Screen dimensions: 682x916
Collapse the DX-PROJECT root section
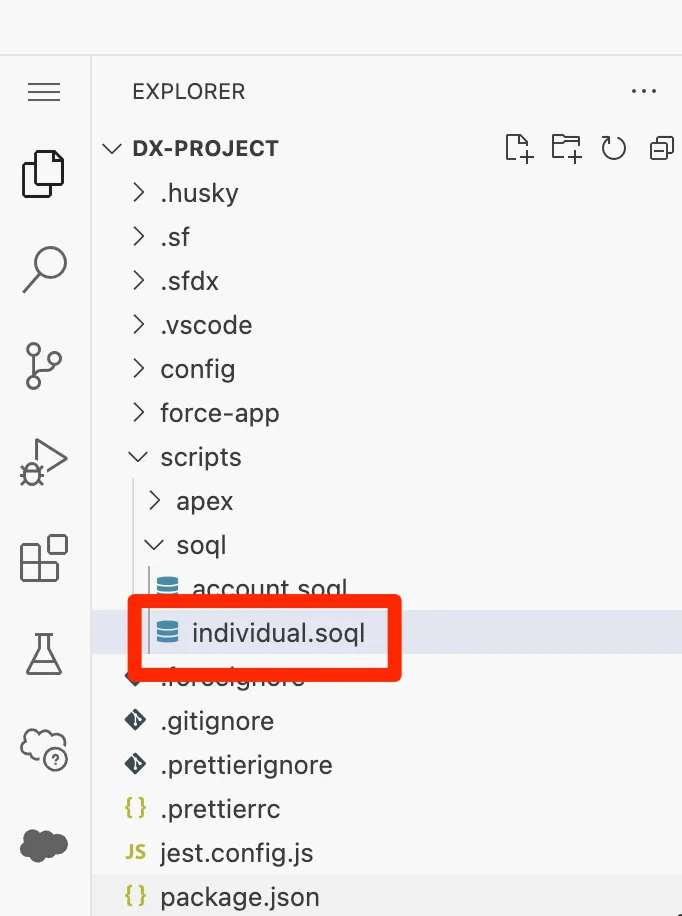tap(205, 148)
